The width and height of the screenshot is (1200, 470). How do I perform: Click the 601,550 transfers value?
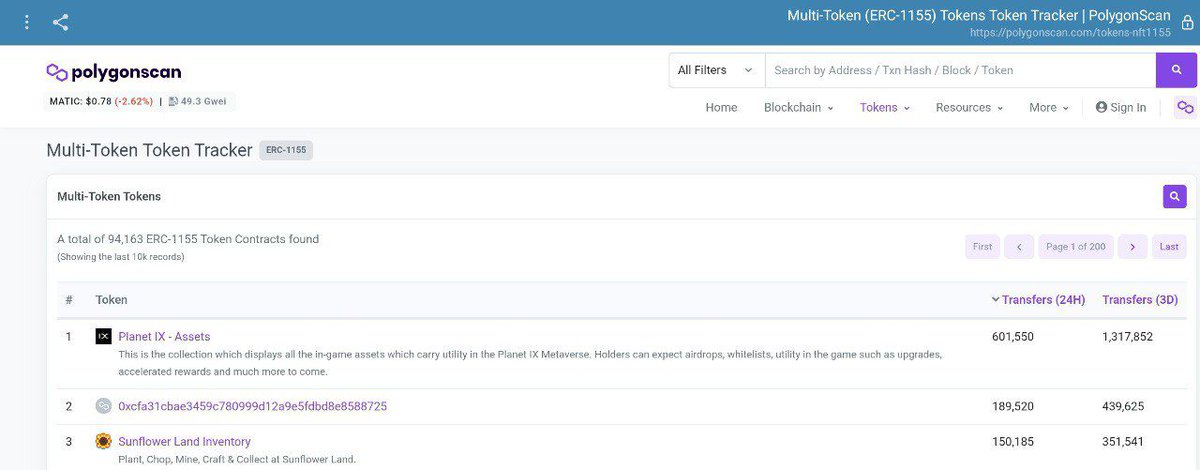1013,336
